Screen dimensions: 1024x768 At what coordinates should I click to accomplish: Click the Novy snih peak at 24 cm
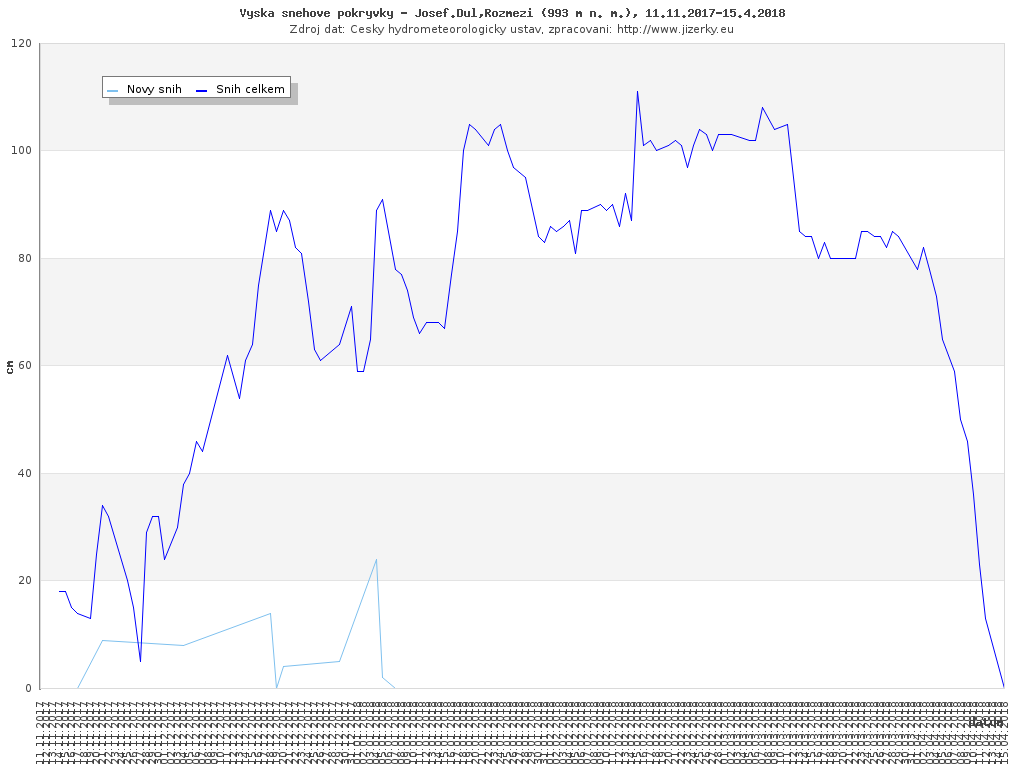click(376, 560)
